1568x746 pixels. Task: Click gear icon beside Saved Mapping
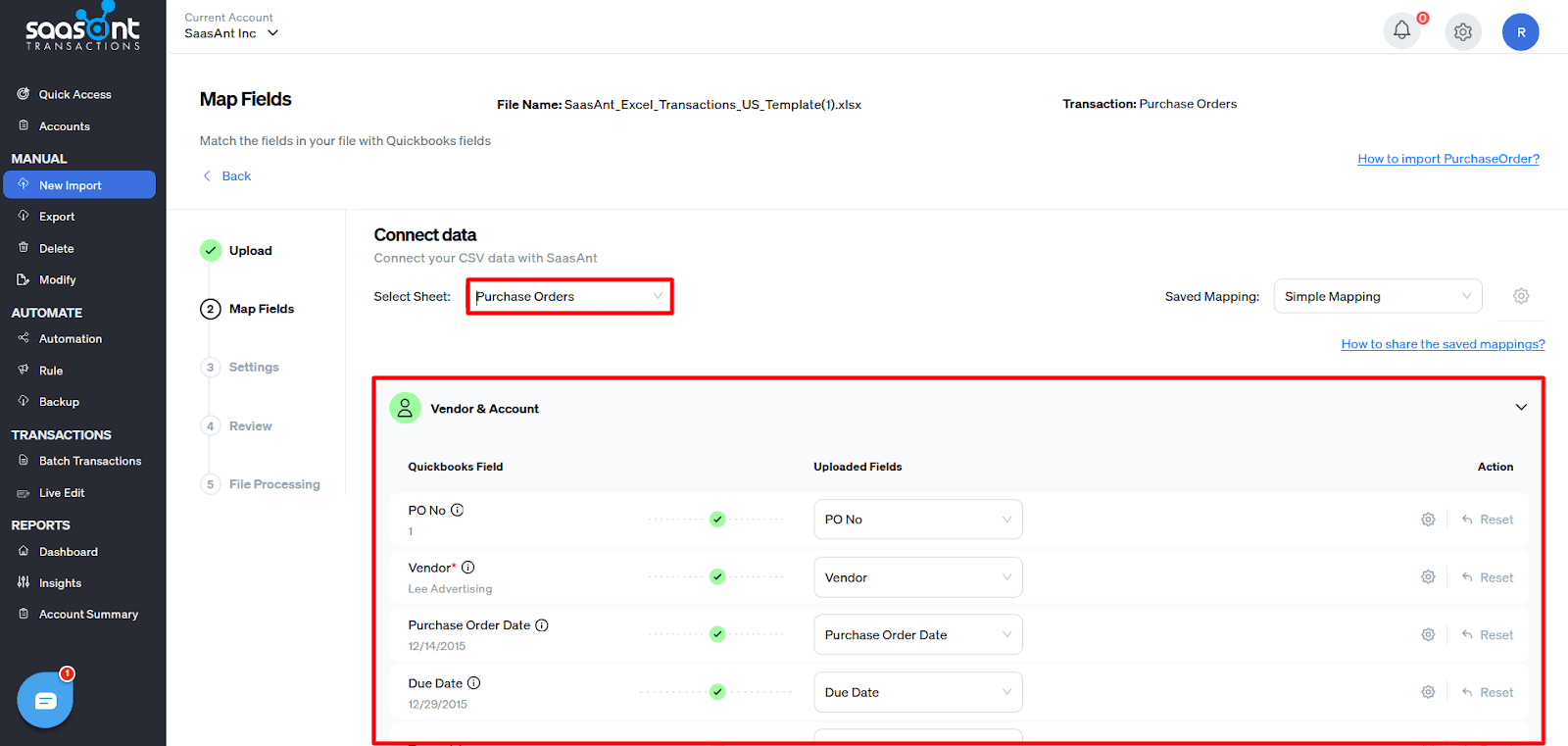(x=1521, y=296)
